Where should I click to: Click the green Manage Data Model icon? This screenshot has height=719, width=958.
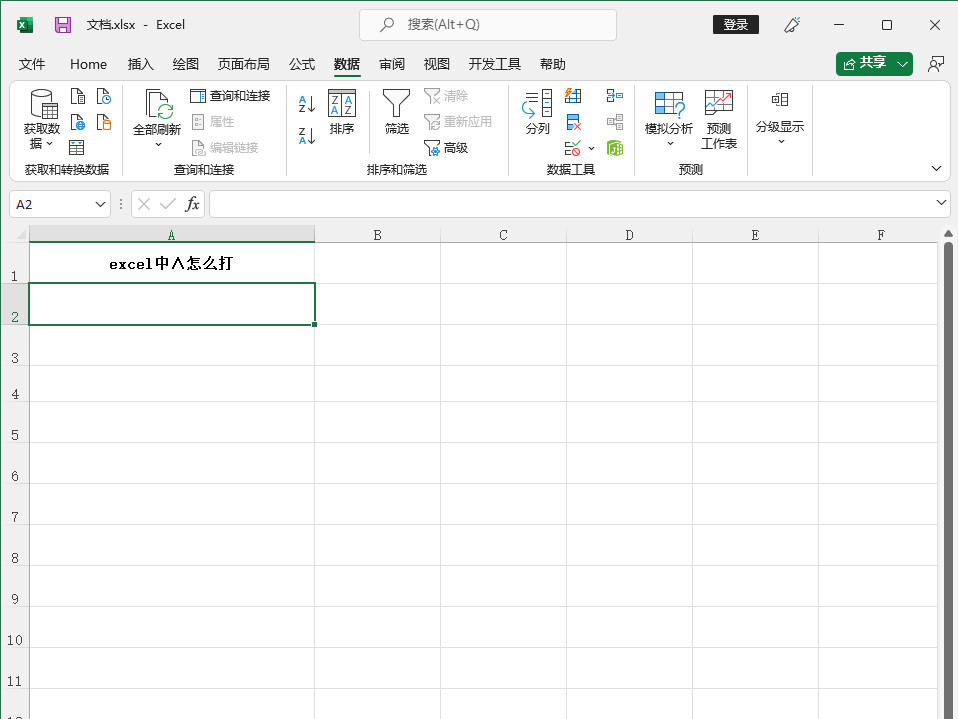pyautogui.click(x=615, y=148)
